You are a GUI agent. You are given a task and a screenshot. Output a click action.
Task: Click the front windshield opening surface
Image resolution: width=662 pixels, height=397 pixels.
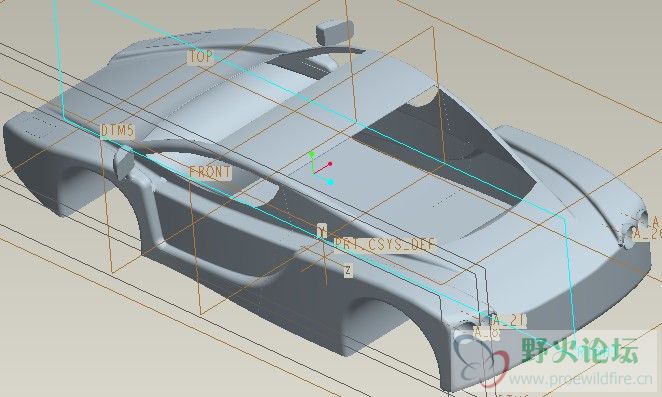443,139
